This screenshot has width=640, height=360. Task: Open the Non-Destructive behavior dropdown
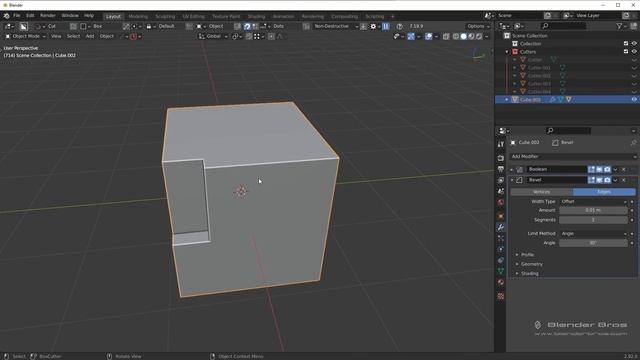click(335, 26)
